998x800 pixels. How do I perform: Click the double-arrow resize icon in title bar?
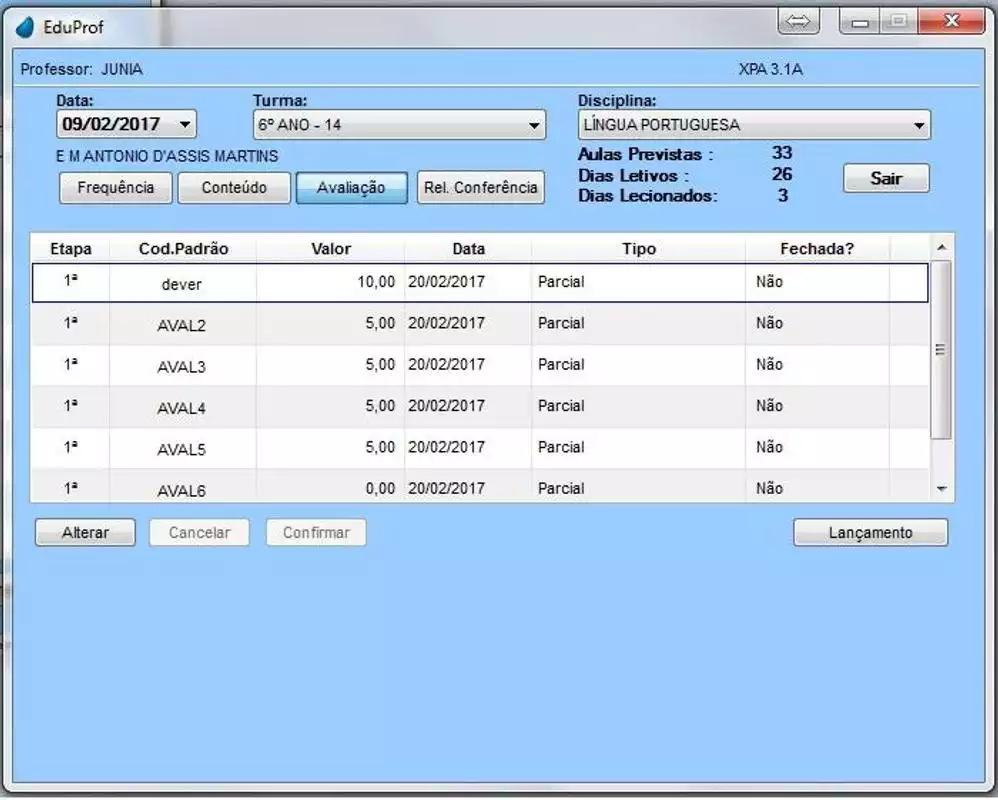coord(798,22)
